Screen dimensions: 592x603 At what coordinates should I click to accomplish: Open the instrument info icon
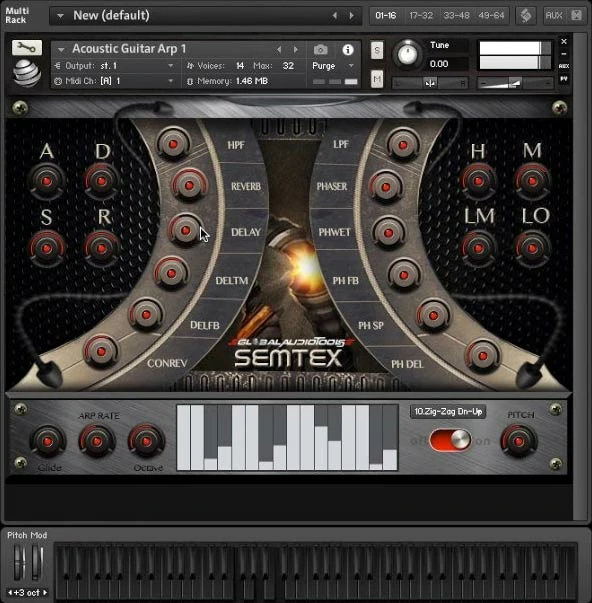tap(348, 50)
